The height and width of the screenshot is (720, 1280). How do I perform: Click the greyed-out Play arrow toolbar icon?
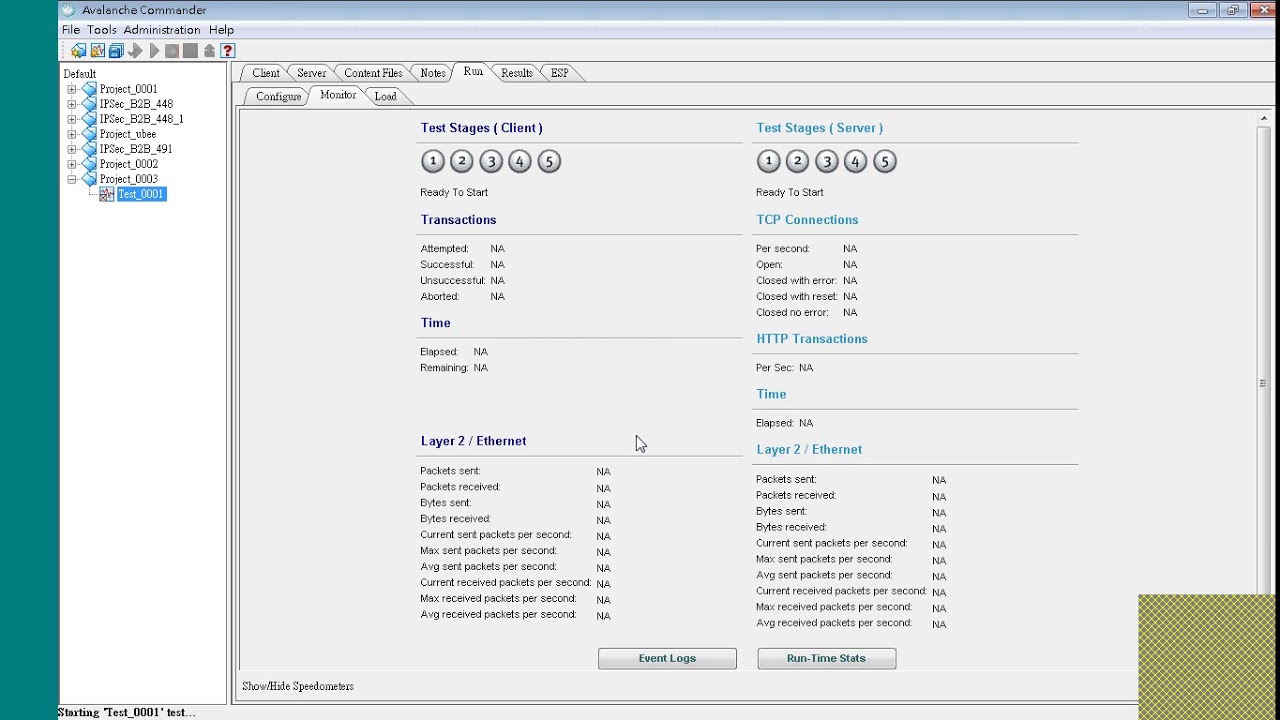tap(153, 51)
